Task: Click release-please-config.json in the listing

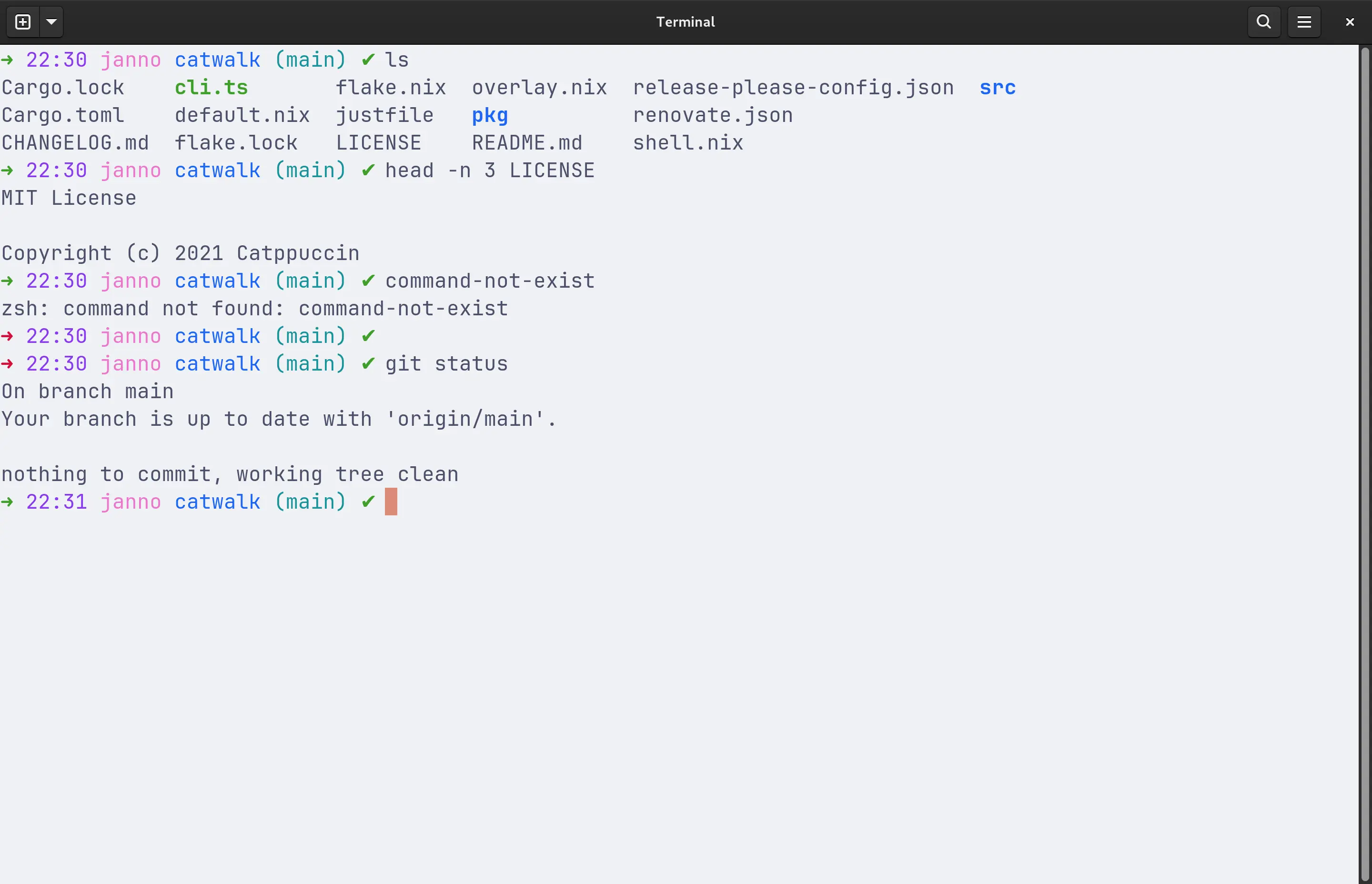Action: (793, 88)
